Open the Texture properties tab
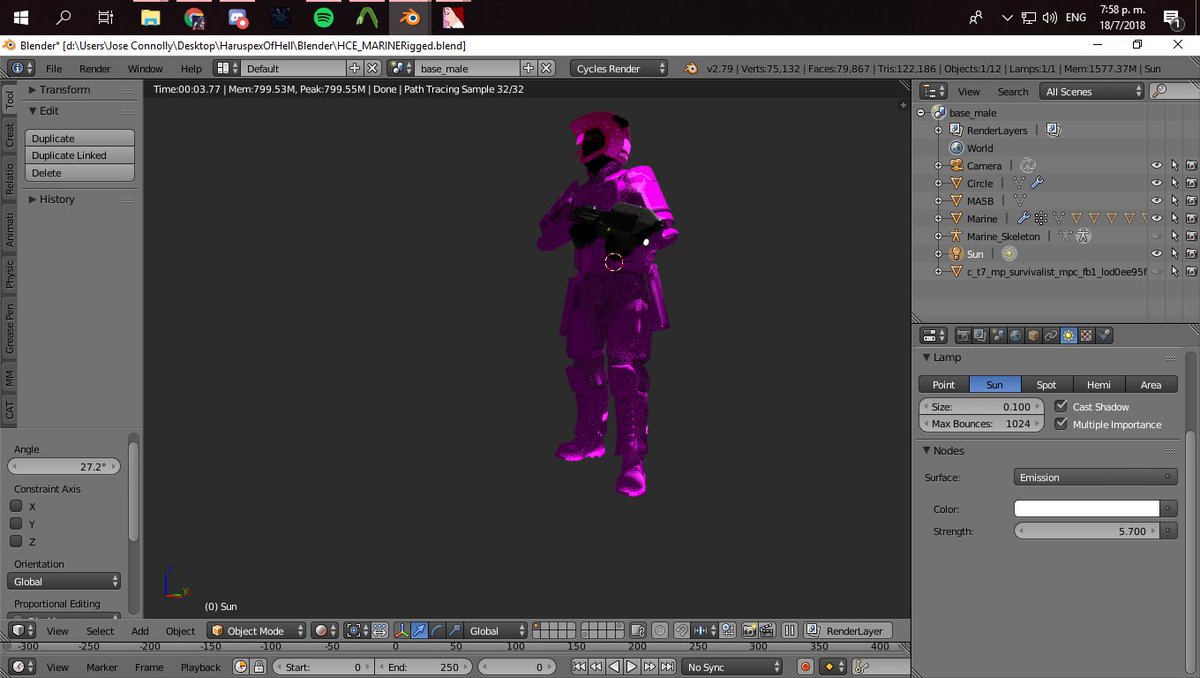Screen dimensions: 1200x678 pyautogui.click(x=1086, y=336)
